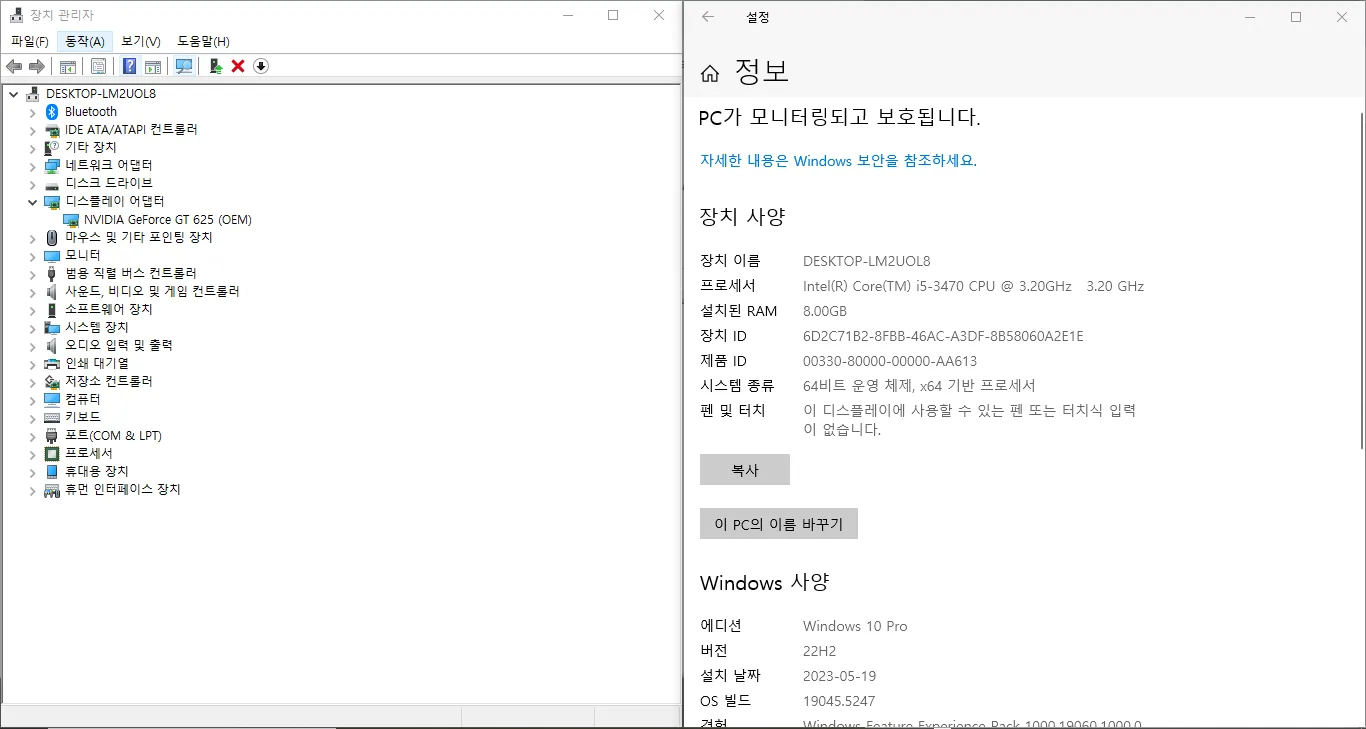
Task: Select the 범용 직렬 버스 컨트롤러 label
Action: pyautogui.click(x=131, y=273)
